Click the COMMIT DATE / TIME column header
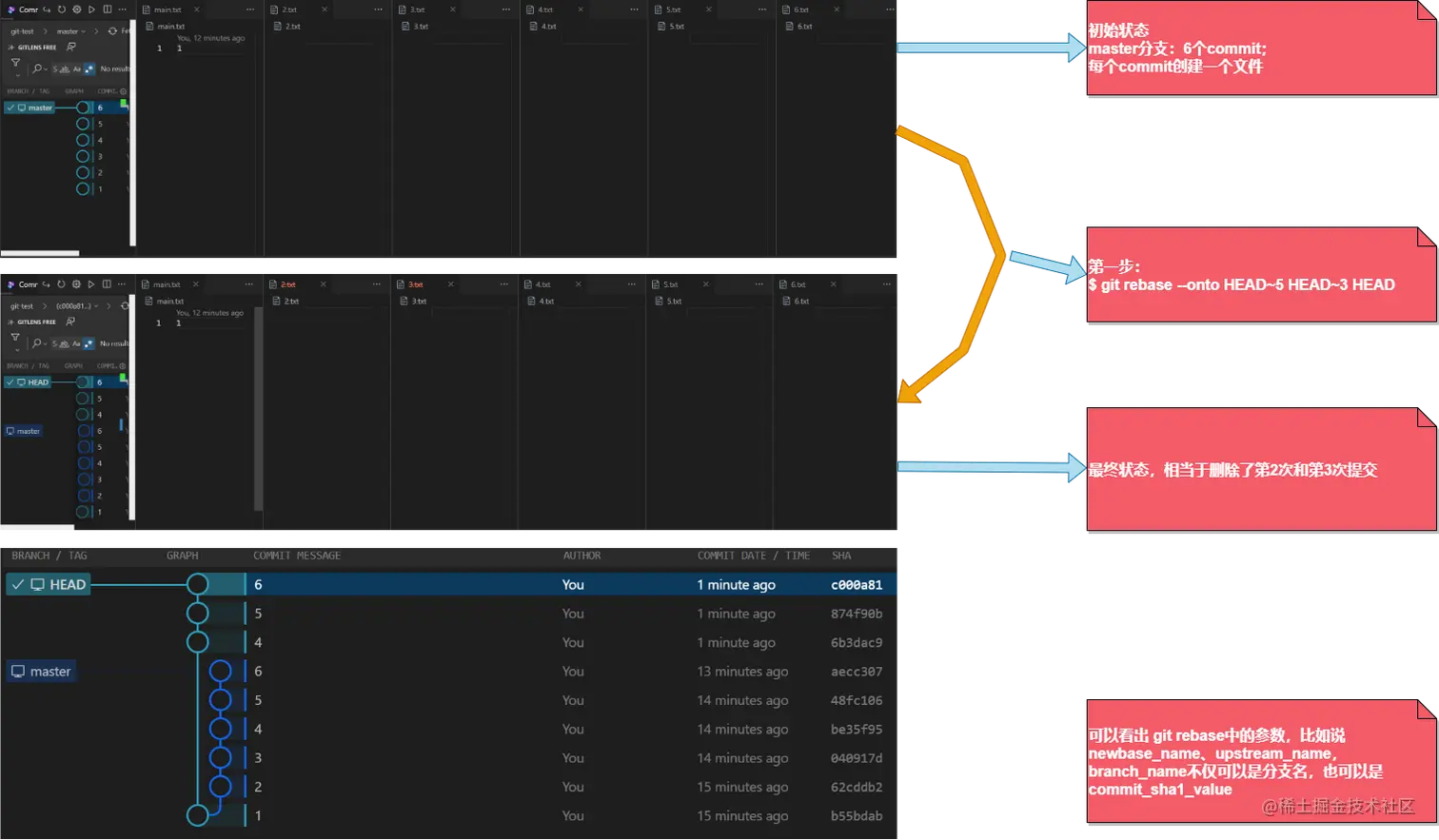 pos(754,556)
